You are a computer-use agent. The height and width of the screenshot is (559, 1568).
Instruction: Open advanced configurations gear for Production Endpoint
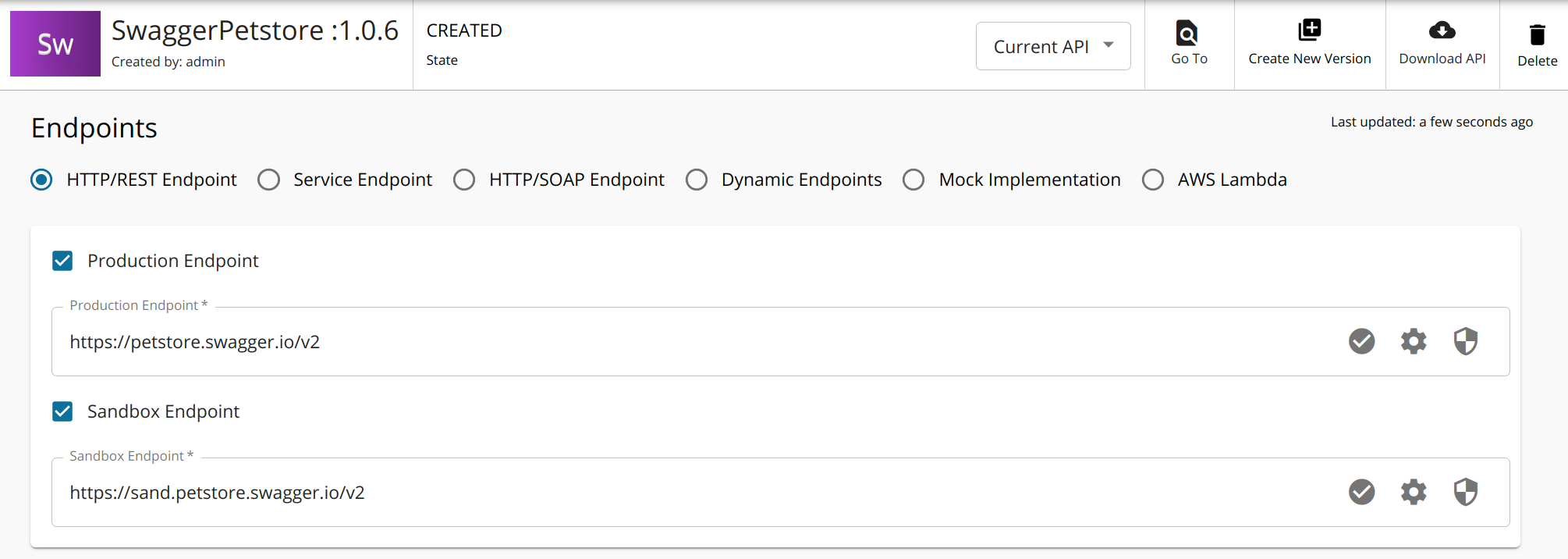tap(1414, 341)
